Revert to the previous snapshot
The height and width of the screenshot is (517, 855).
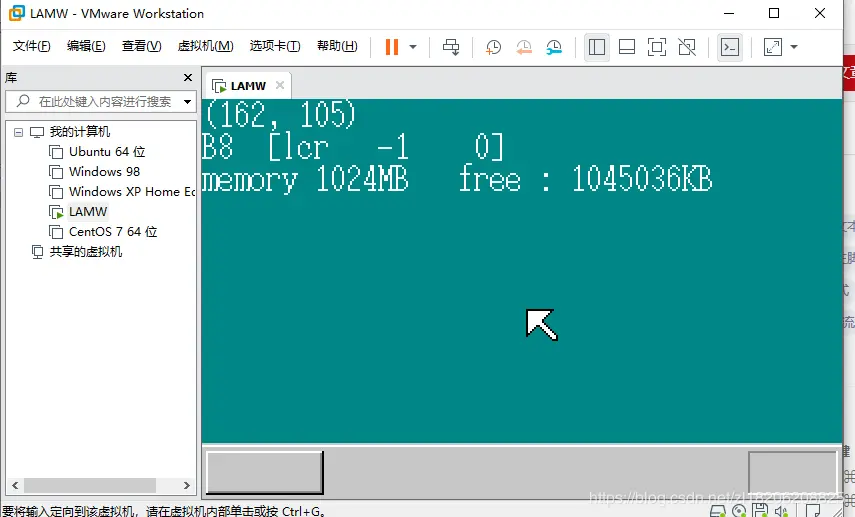(523, 47)
